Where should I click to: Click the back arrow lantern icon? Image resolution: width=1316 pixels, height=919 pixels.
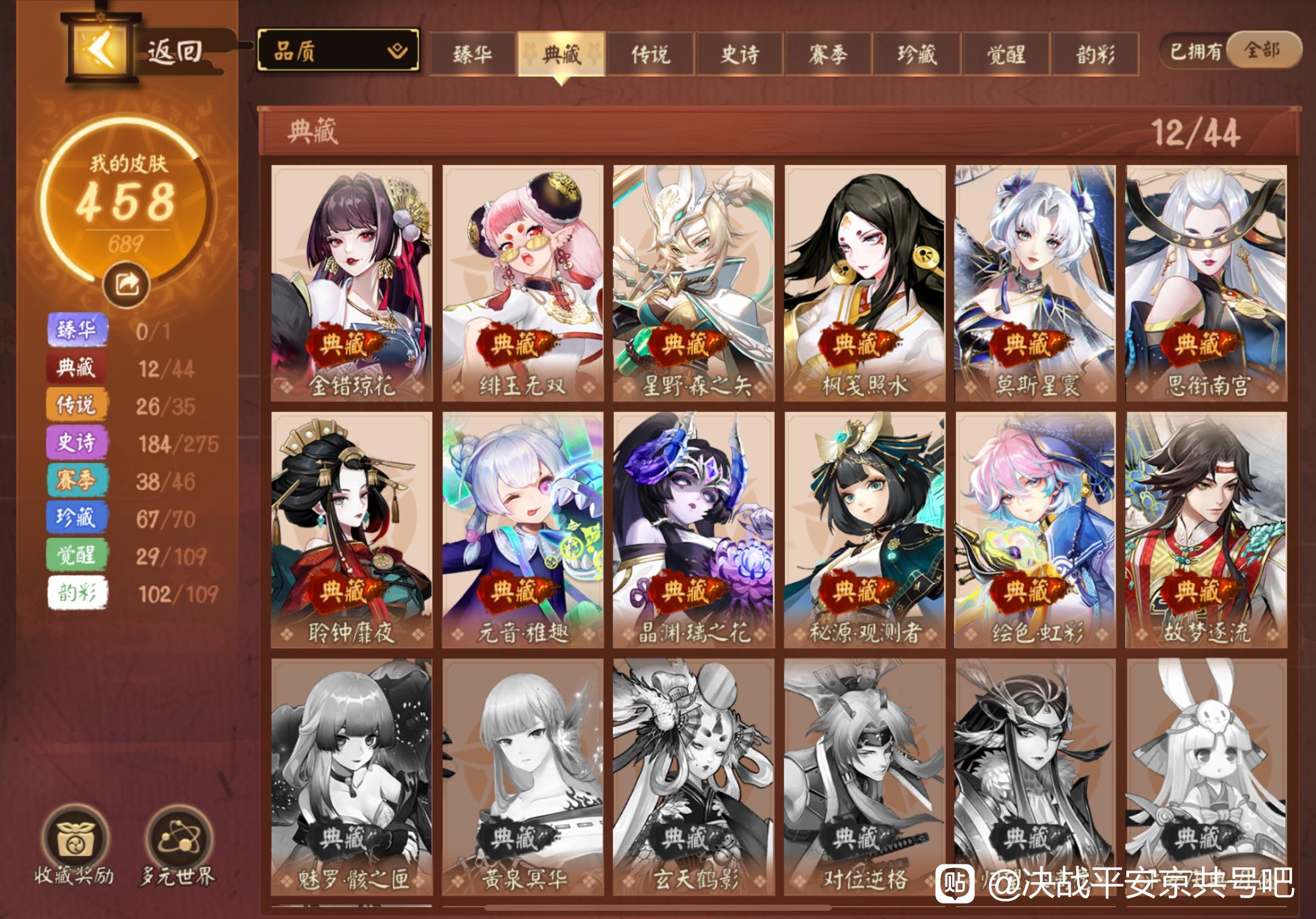point(102,48)
